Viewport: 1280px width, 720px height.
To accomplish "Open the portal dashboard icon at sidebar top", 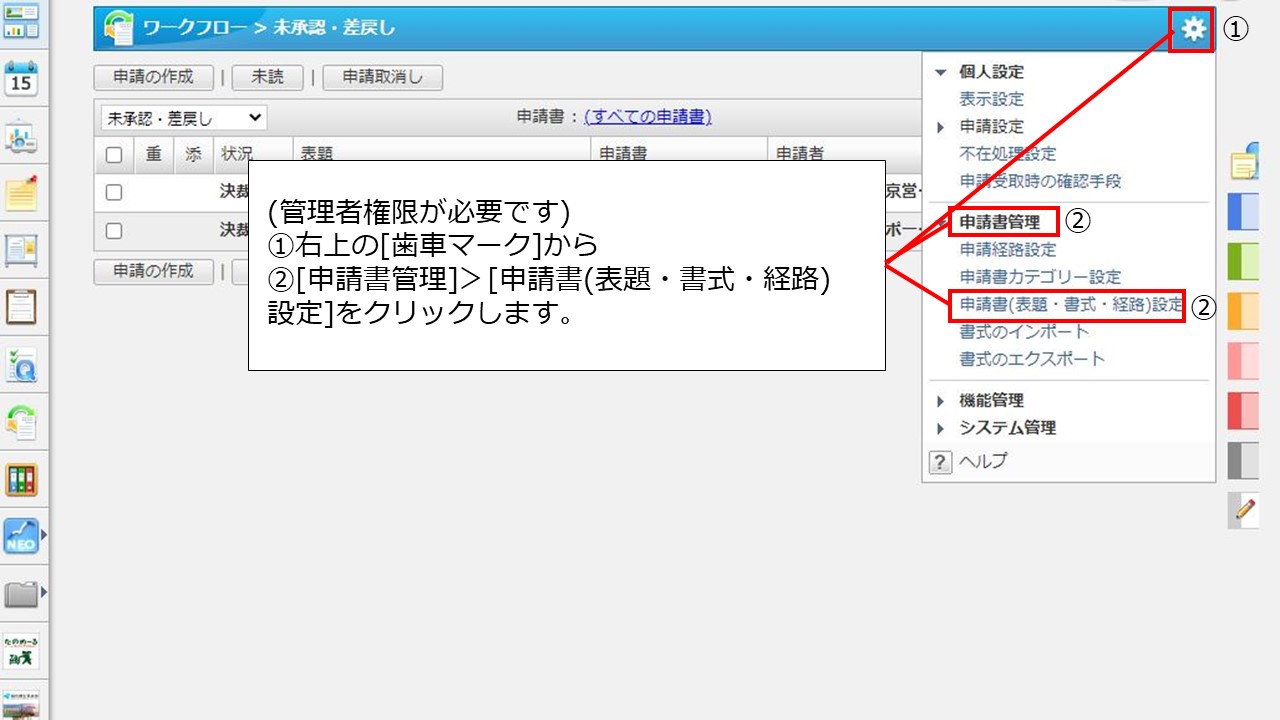I will click(x=21, y=21).
